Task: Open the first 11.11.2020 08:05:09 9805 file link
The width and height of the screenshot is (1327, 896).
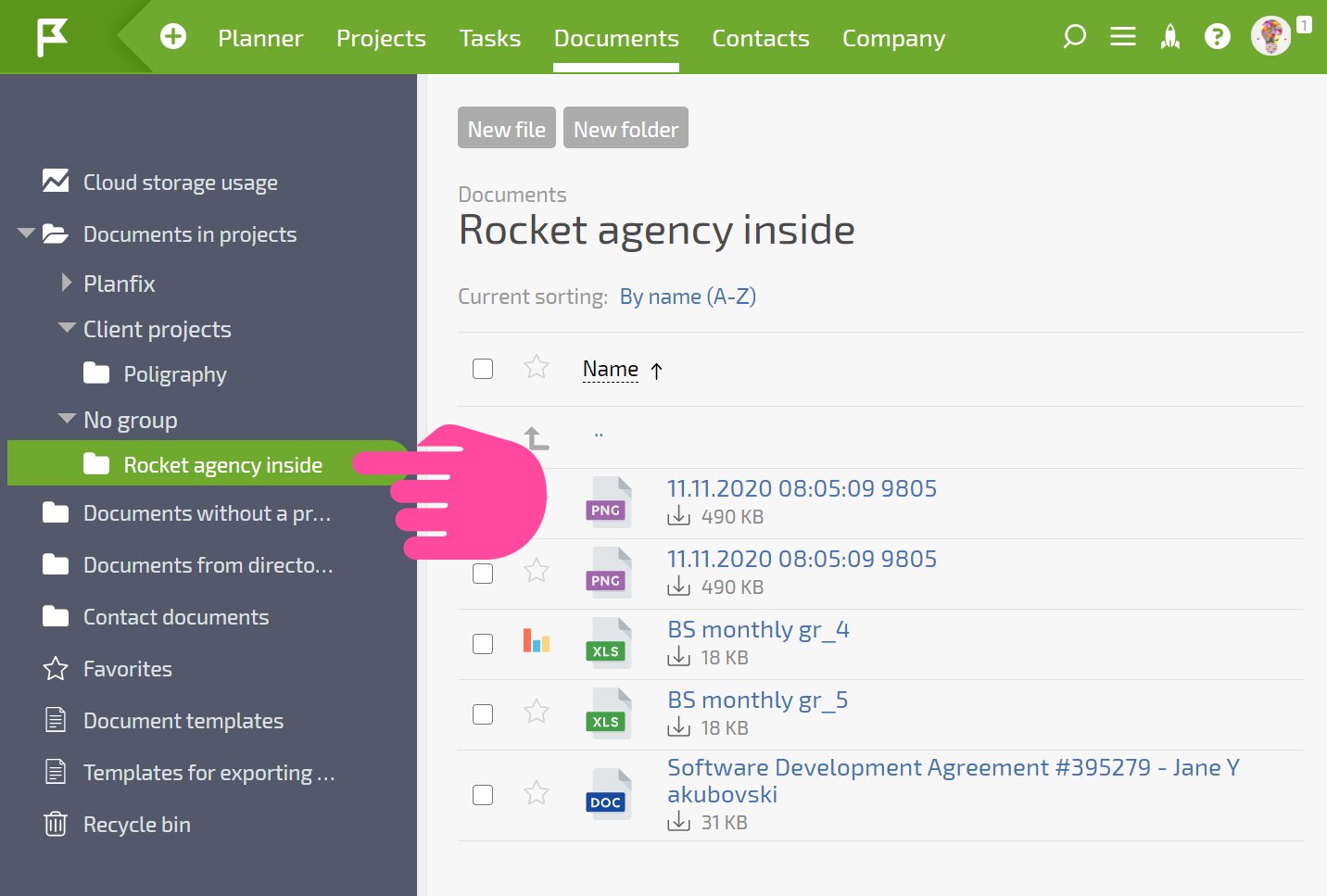Action: click(x=802, y=488)
